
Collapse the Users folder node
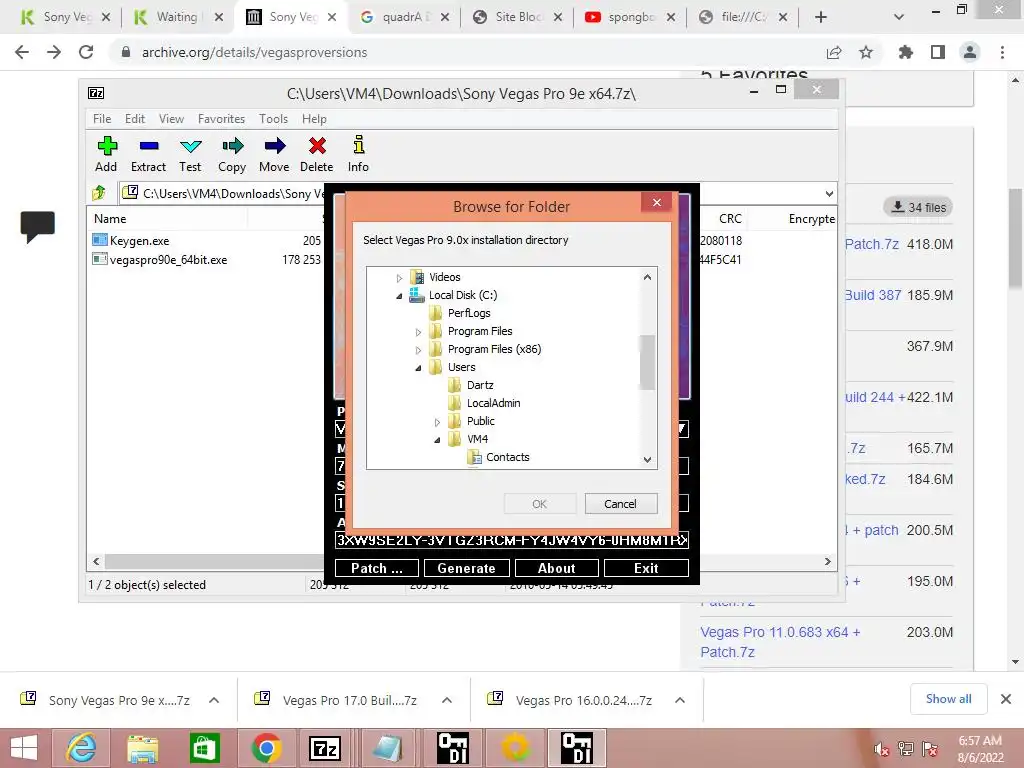419,368
